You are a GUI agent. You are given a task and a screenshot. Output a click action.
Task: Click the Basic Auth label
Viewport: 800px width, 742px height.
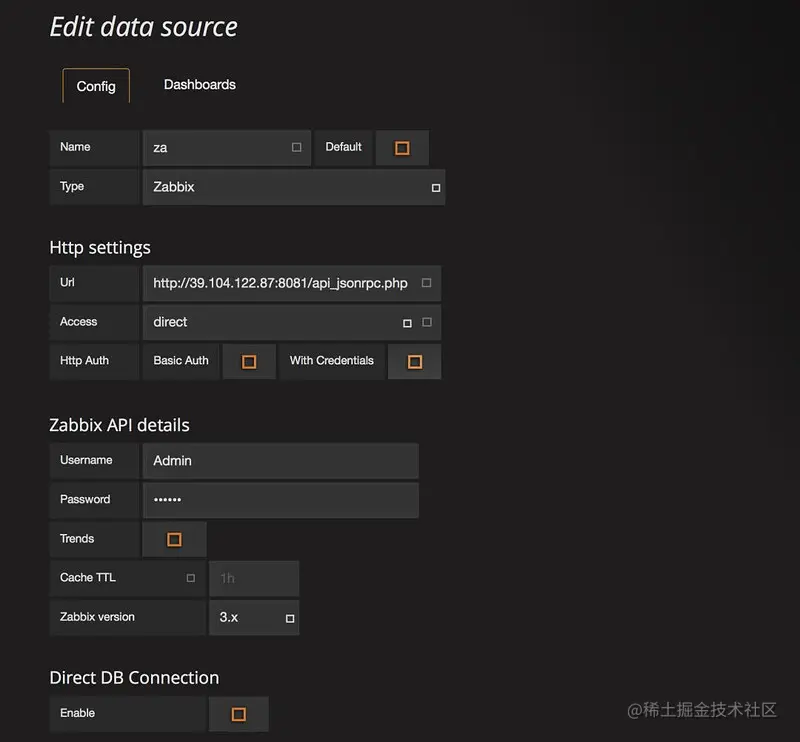click(x=181, y=361)
